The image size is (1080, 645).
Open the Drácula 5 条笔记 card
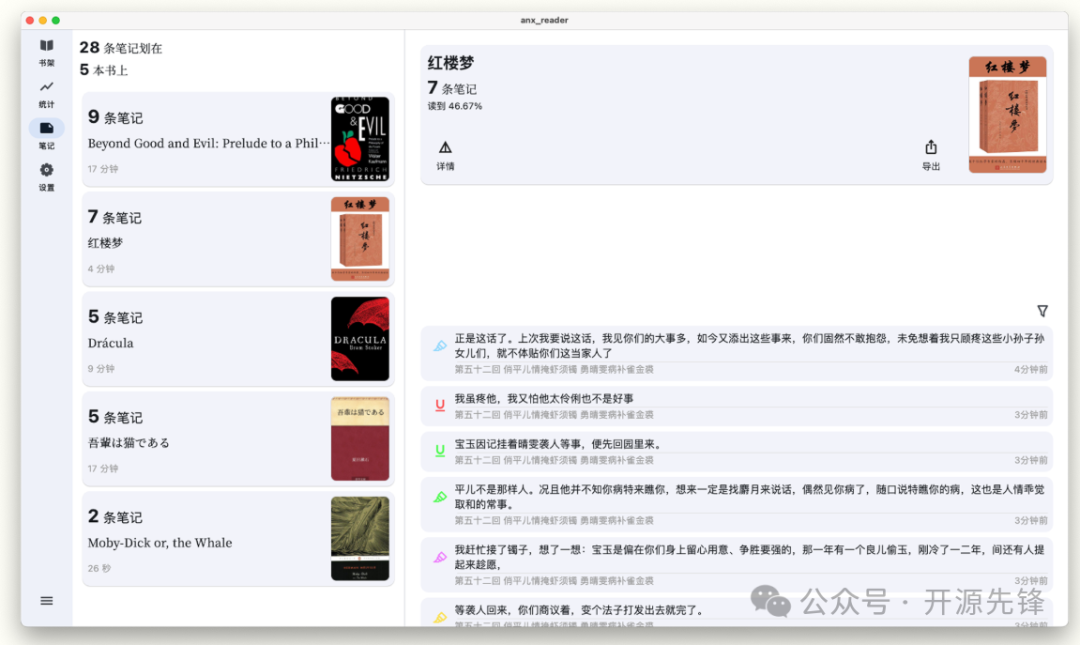(x=238, y=339)
